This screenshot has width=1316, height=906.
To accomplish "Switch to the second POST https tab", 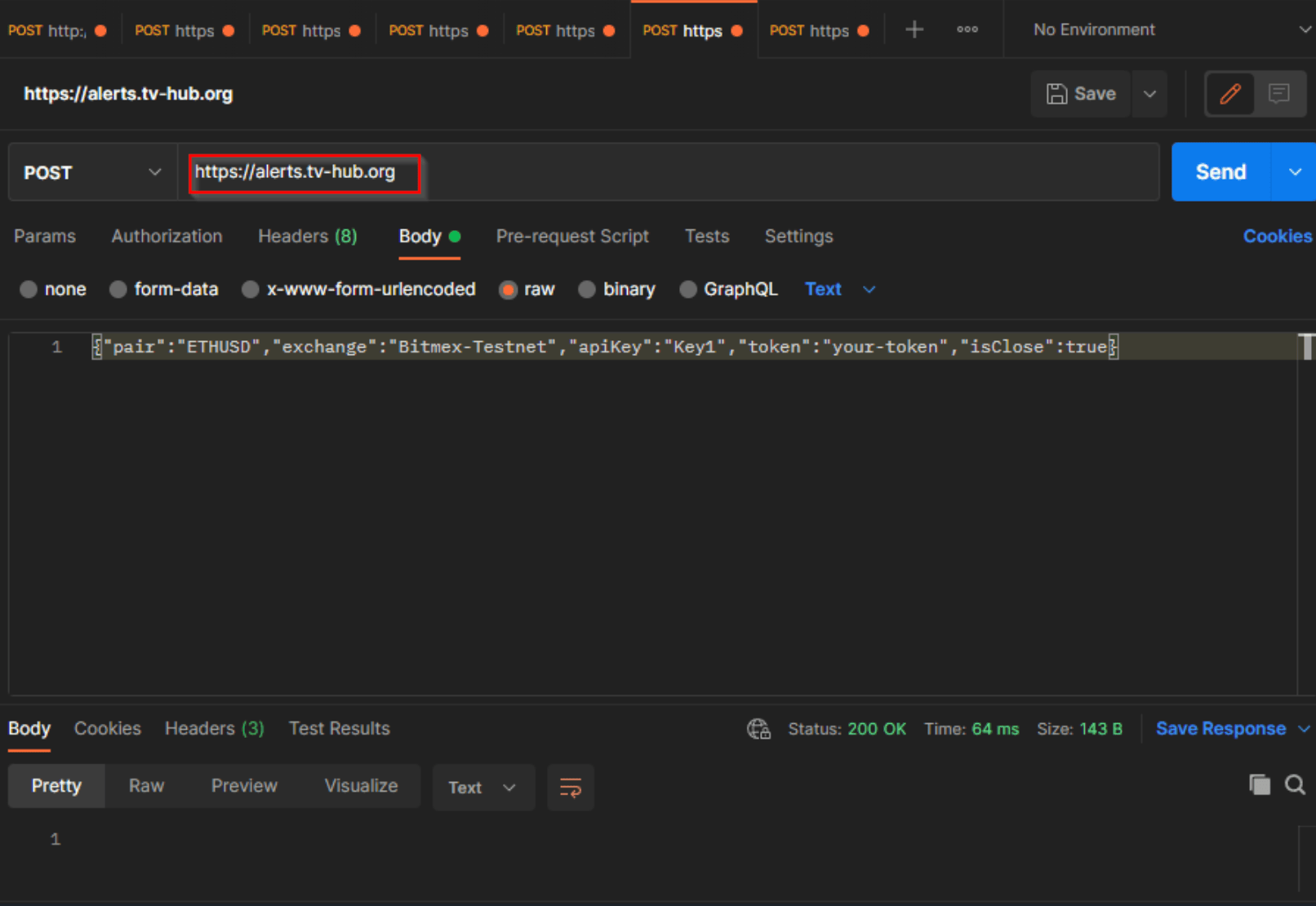I will (185, 30).
